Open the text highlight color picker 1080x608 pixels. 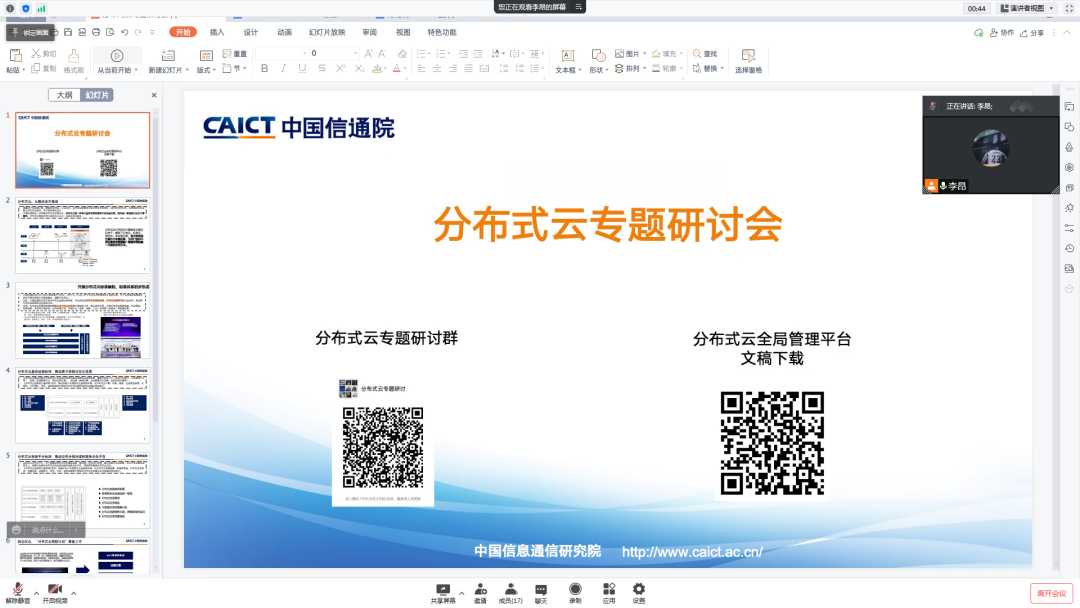coord(377,68)
